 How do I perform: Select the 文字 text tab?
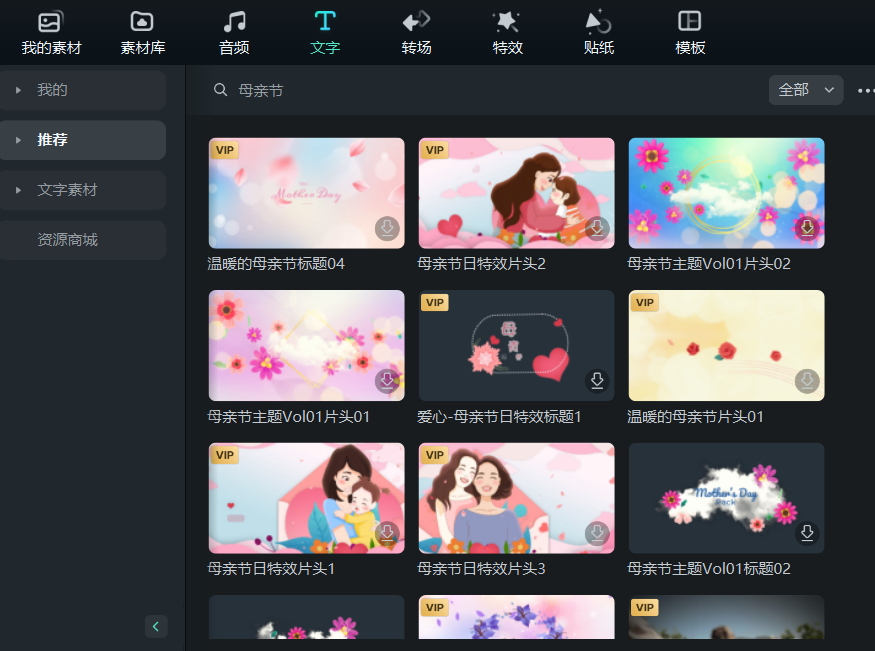click(325, 32)
